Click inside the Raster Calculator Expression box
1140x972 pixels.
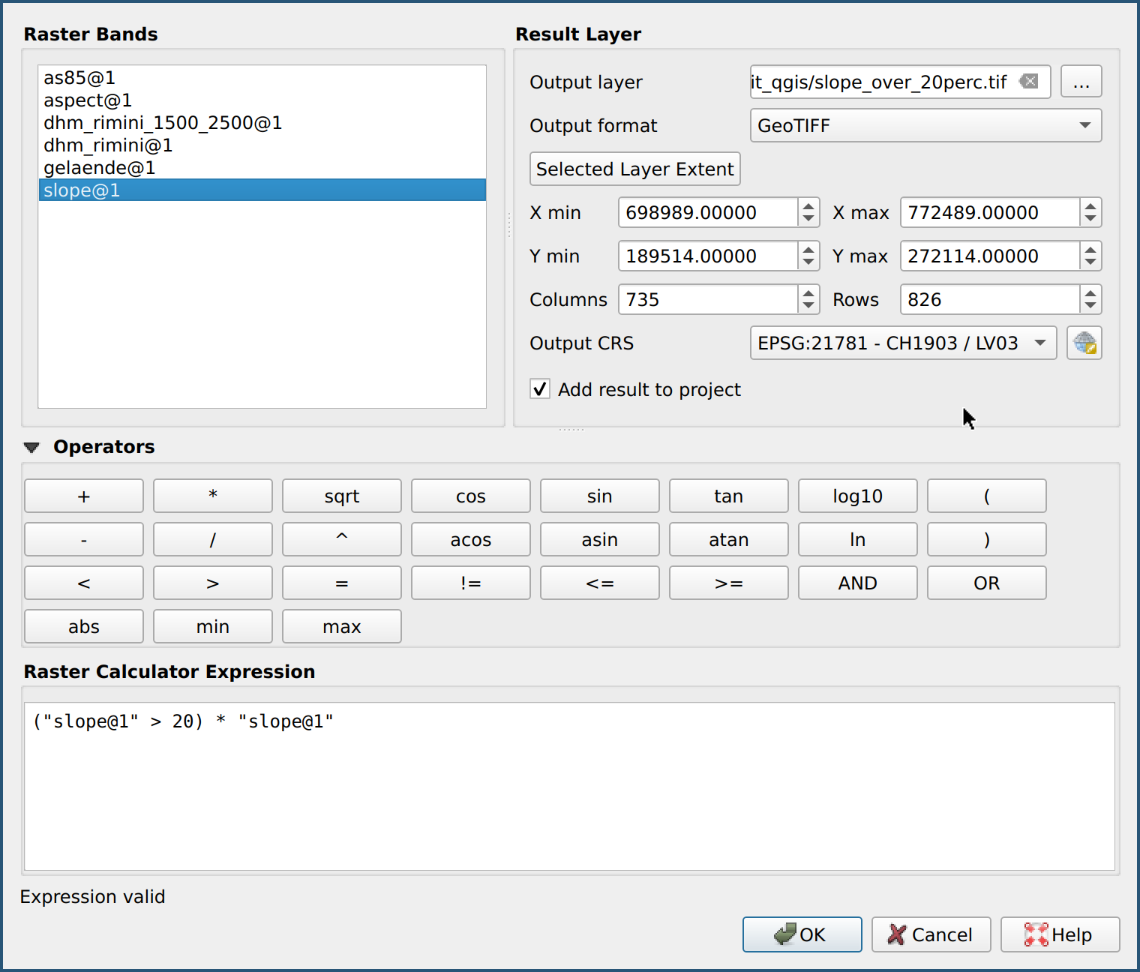point(568,790)
